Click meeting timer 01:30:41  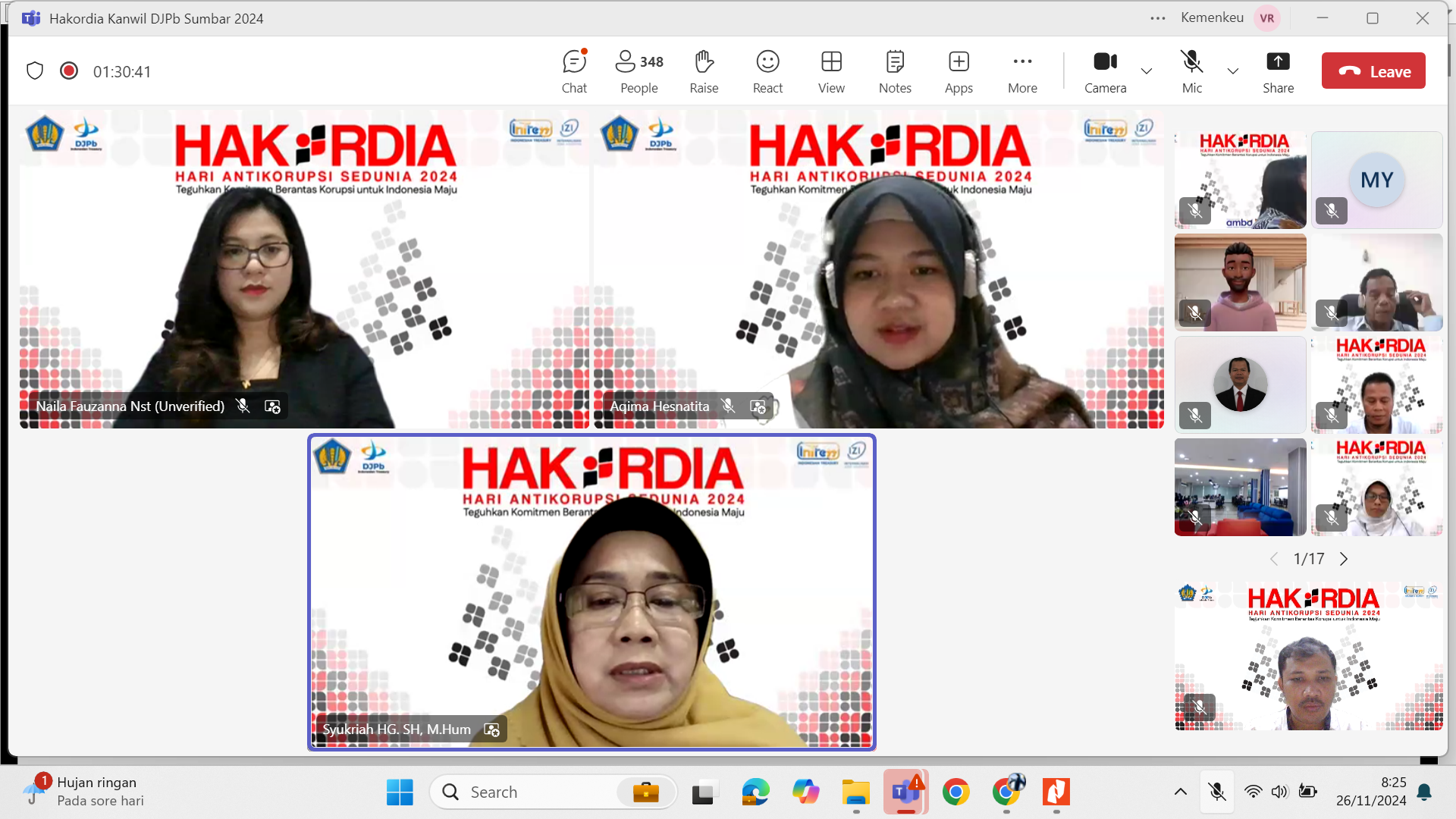[122, 71]
